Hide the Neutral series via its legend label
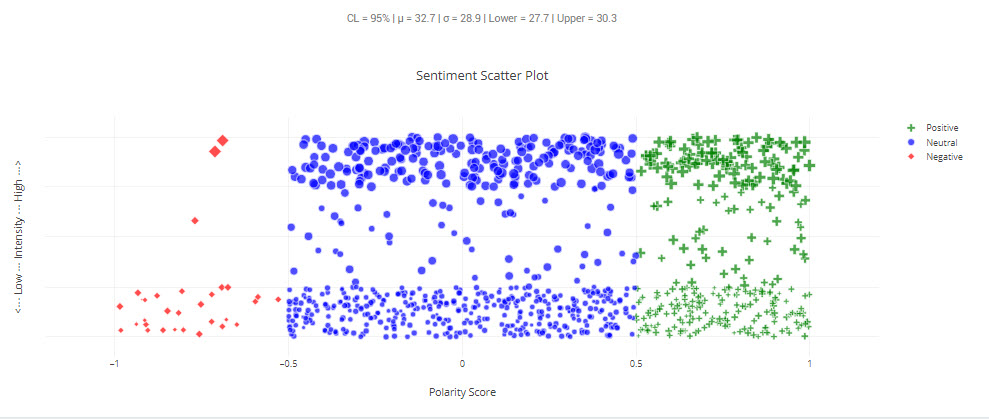The height and width of the screenshot is (419, 989). tap(941, 143)
